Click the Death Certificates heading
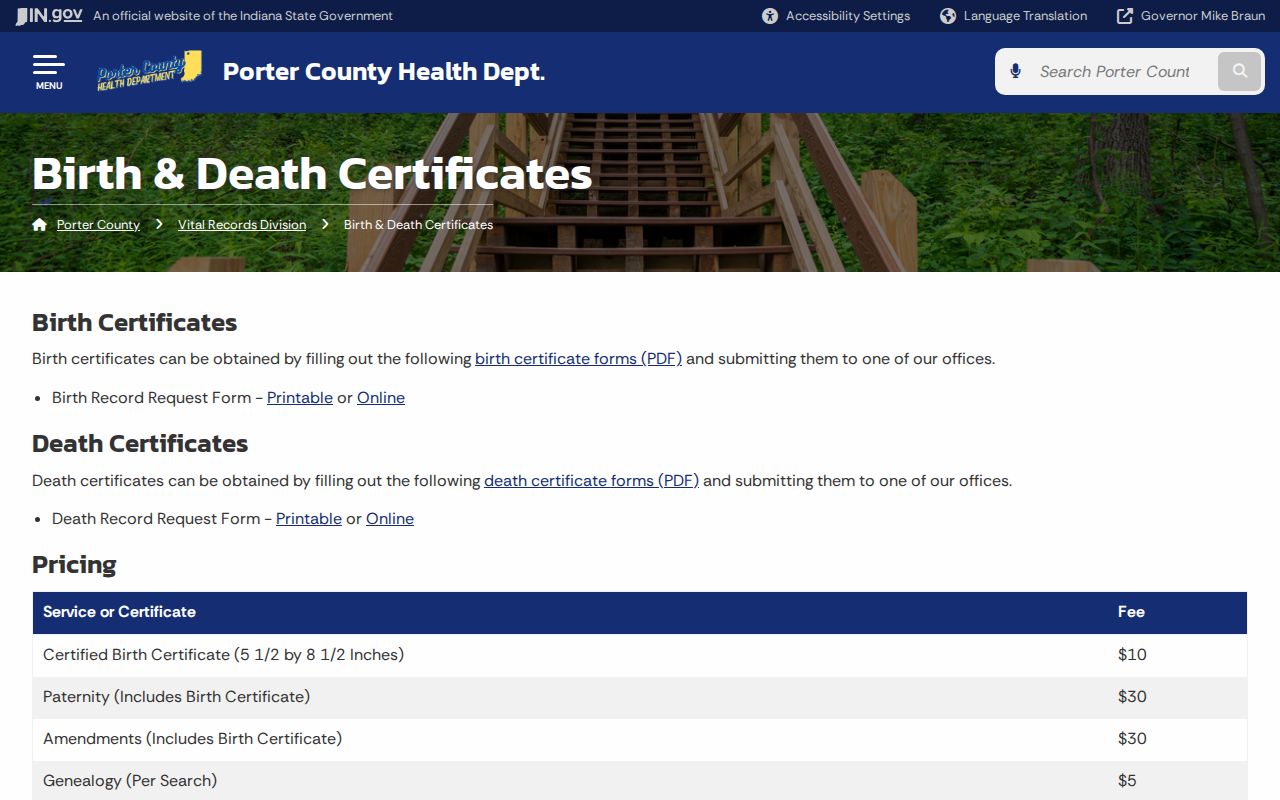This screenshot has width=1280, height=800. [x=140, y=444]
